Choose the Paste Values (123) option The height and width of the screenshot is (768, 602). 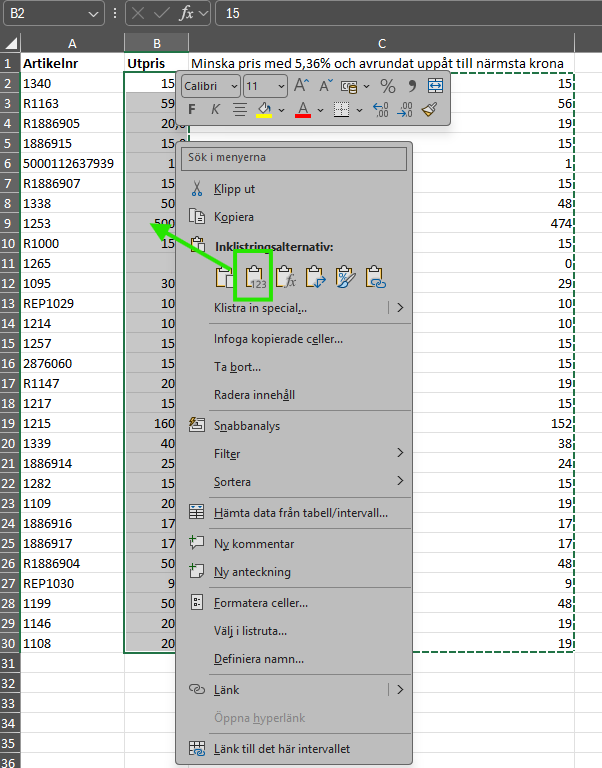[254, 276]
